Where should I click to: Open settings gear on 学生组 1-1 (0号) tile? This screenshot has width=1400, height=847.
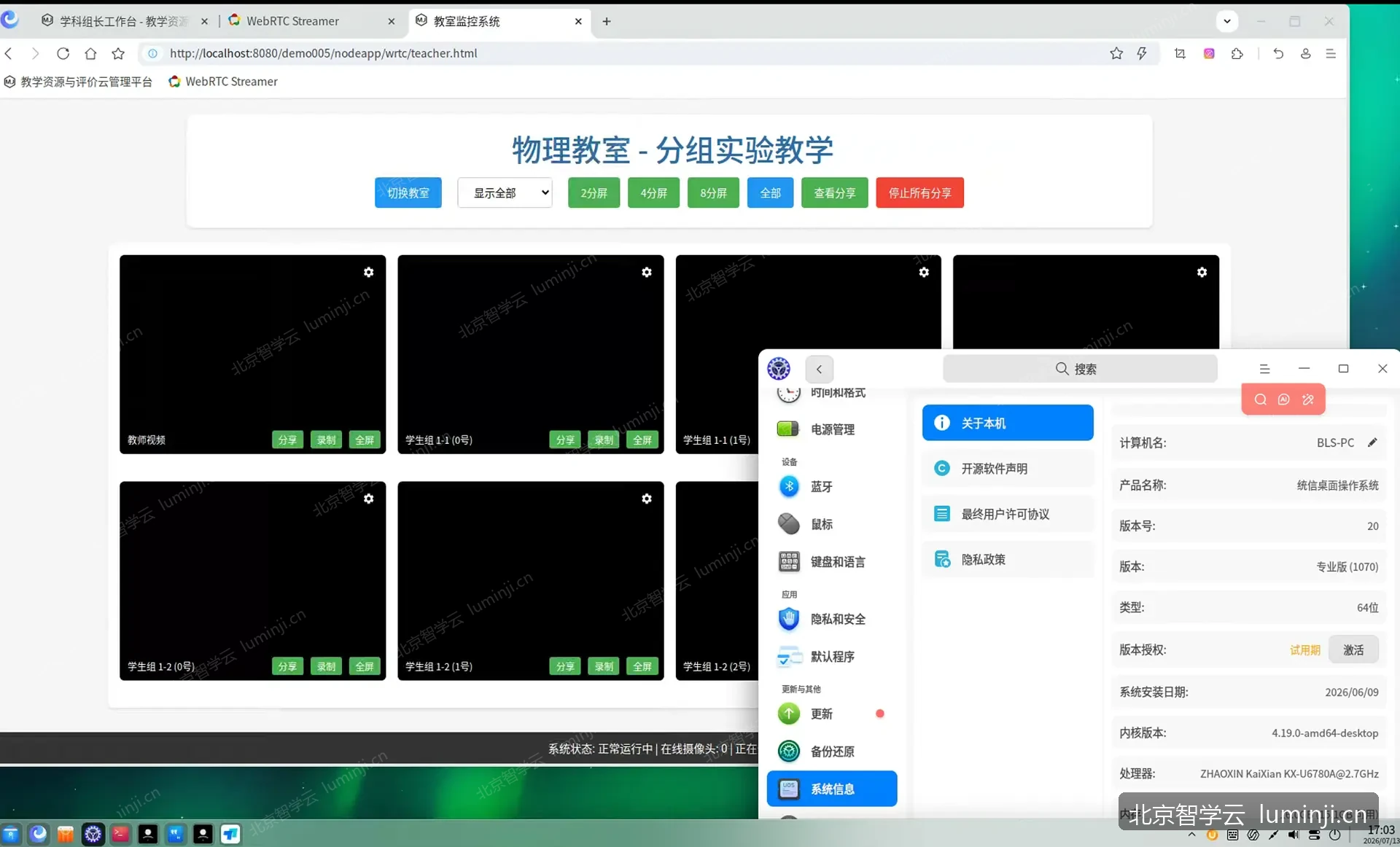click(x=647, y=272)
